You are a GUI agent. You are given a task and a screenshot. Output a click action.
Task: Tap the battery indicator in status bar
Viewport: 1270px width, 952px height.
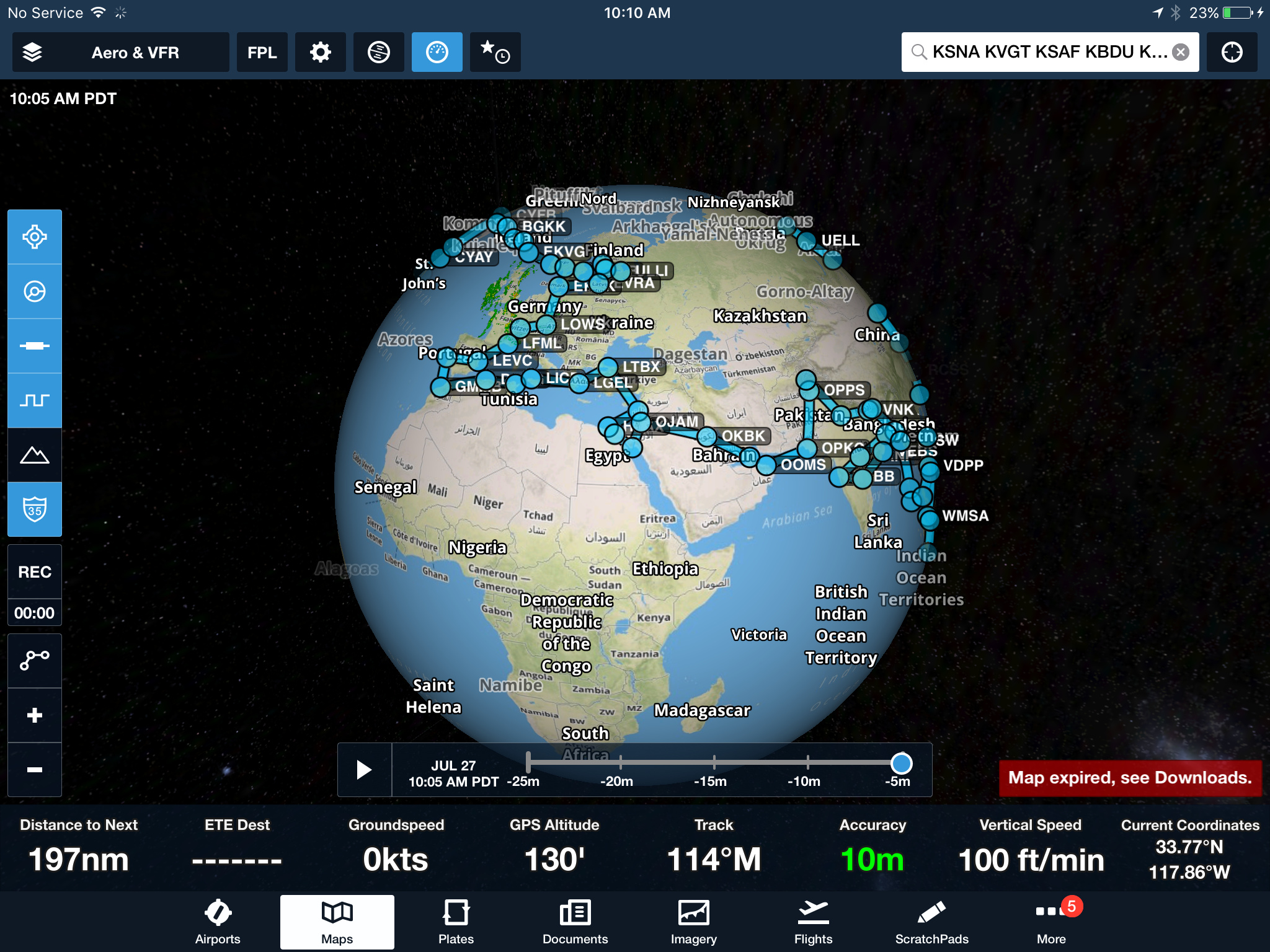tap(1238, 13)
